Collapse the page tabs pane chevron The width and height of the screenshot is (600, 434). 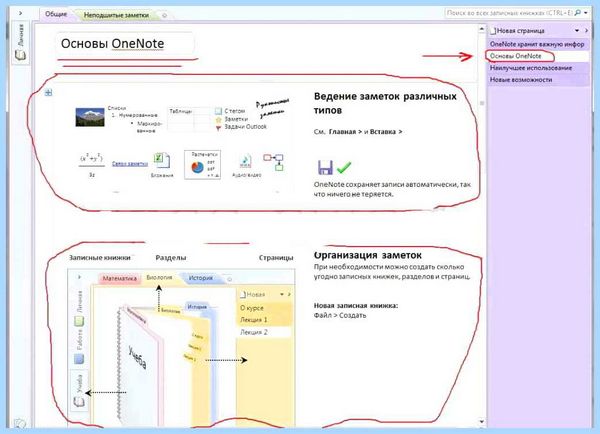coord(586,31)
